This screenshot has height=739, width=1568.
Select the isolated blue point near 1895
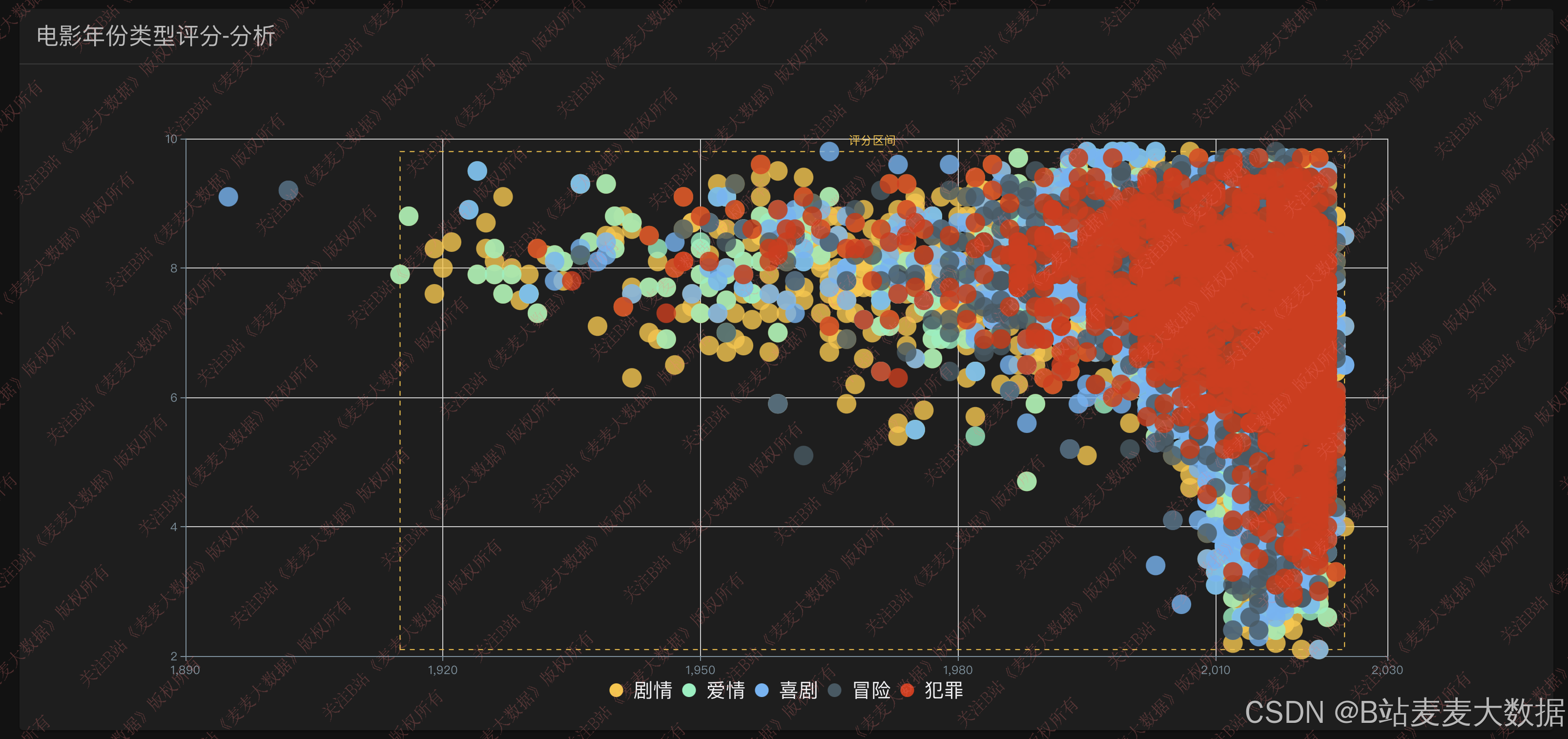(x=228, y=197)
